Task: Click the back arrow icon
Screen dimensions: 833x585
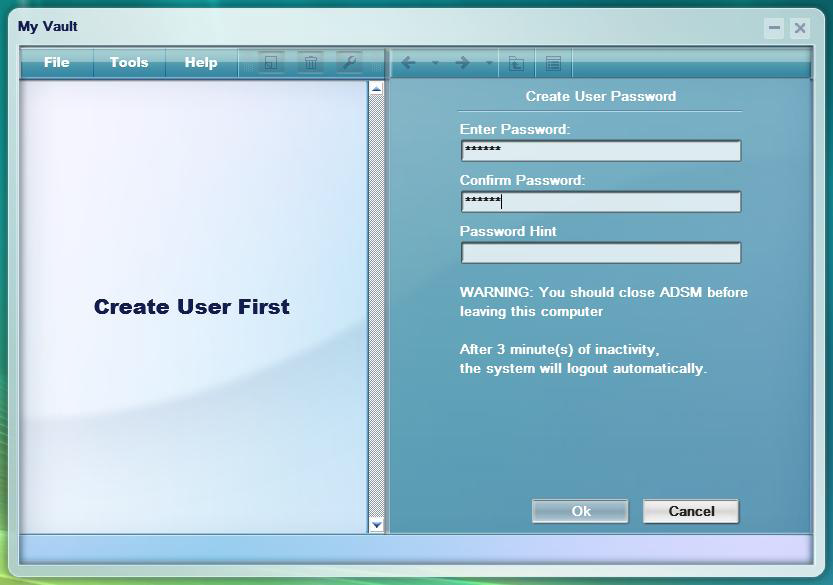Action: click(x=409, y=63)
